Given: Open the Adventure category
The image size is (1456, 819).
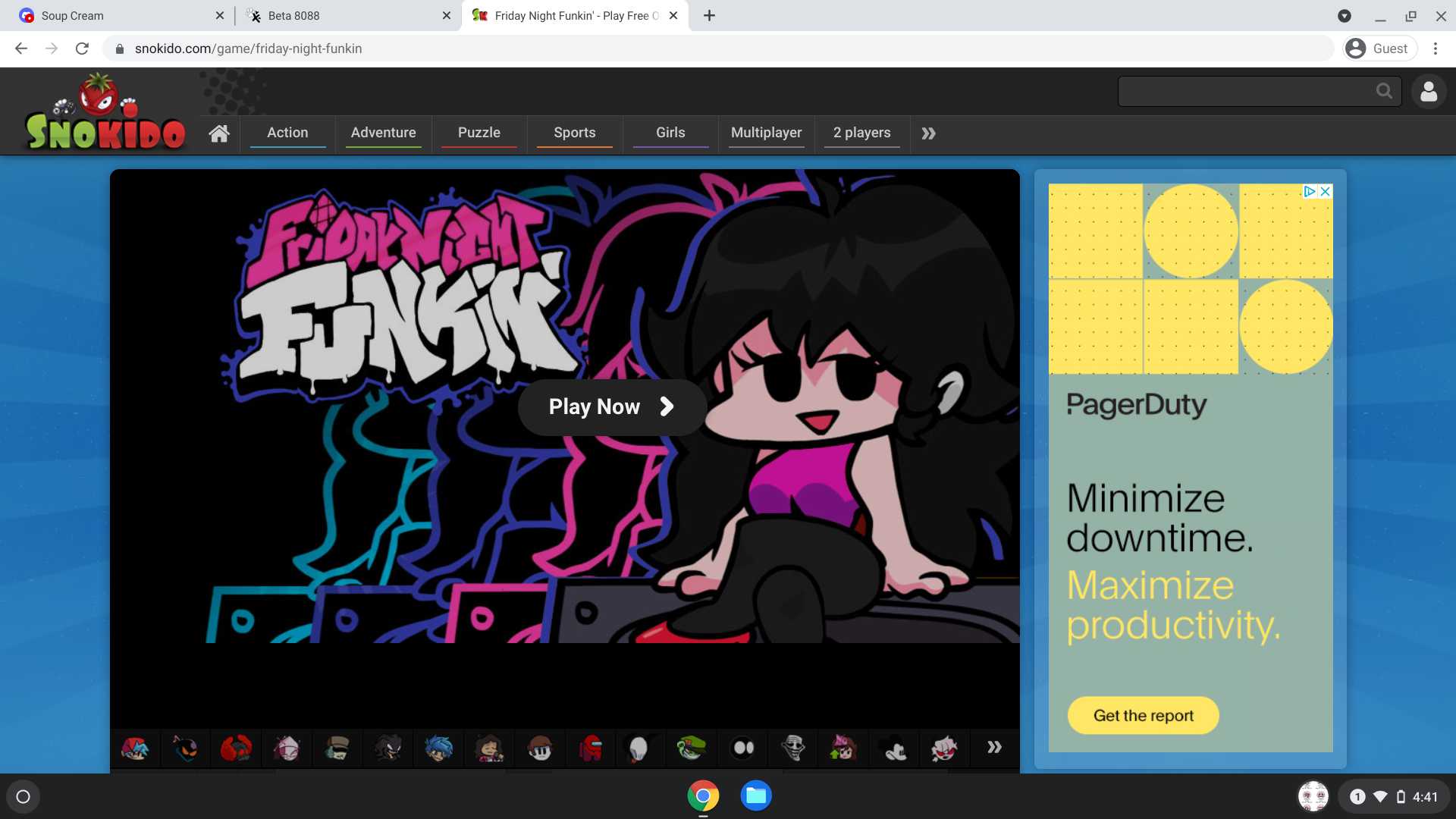Looking at the screenshot, I should click(x=383, y=133).
